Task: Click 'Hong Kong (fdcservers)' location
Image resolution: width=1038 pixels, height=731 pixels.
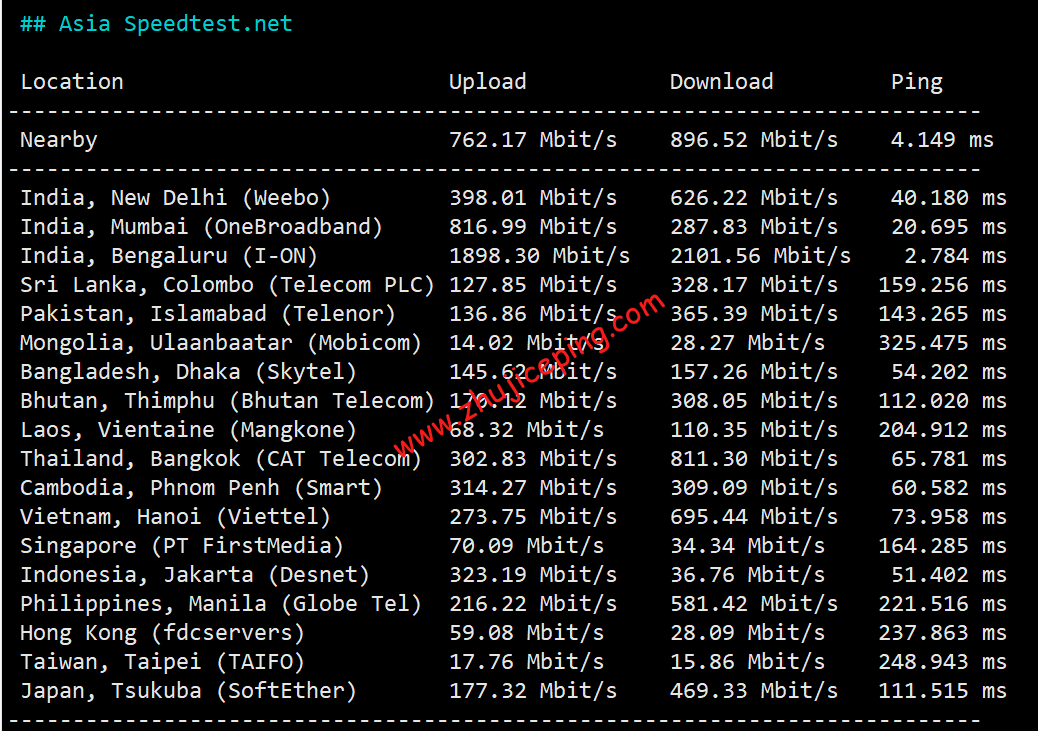Action: [162, 633]
